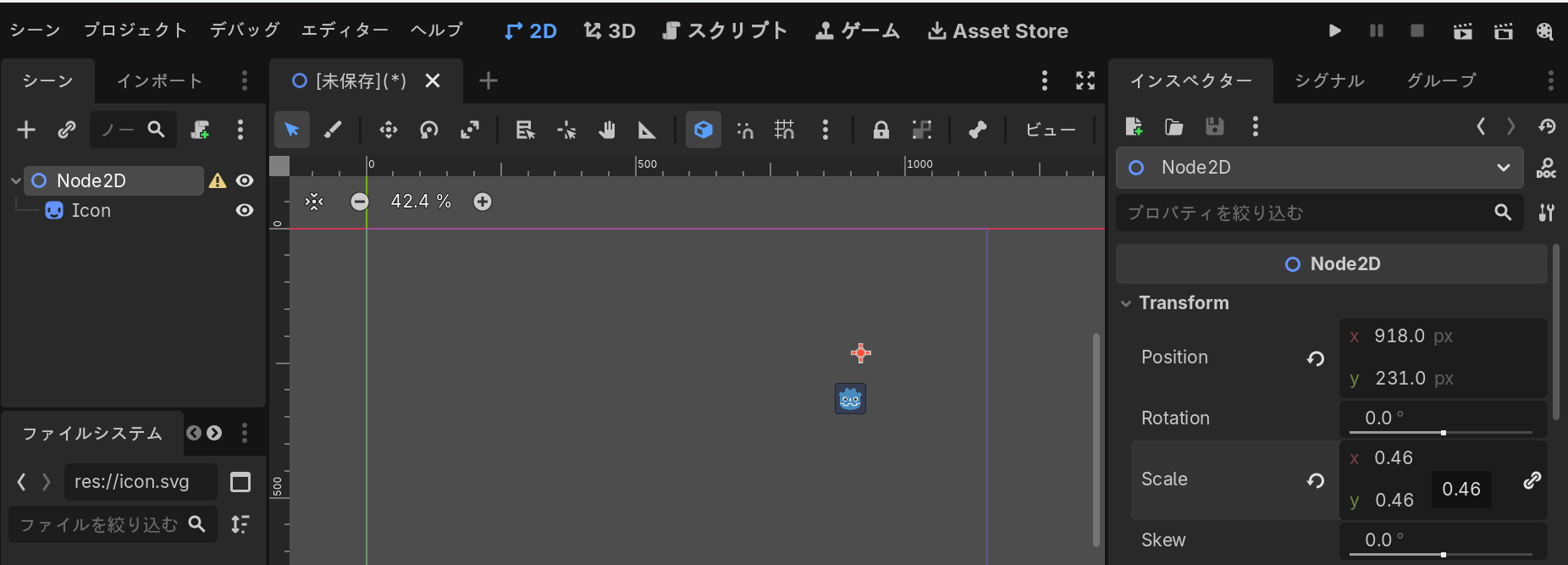Attach a script to the selected node
The width and height of the screenshot is (1568, 565).
[x=200, y=130]
